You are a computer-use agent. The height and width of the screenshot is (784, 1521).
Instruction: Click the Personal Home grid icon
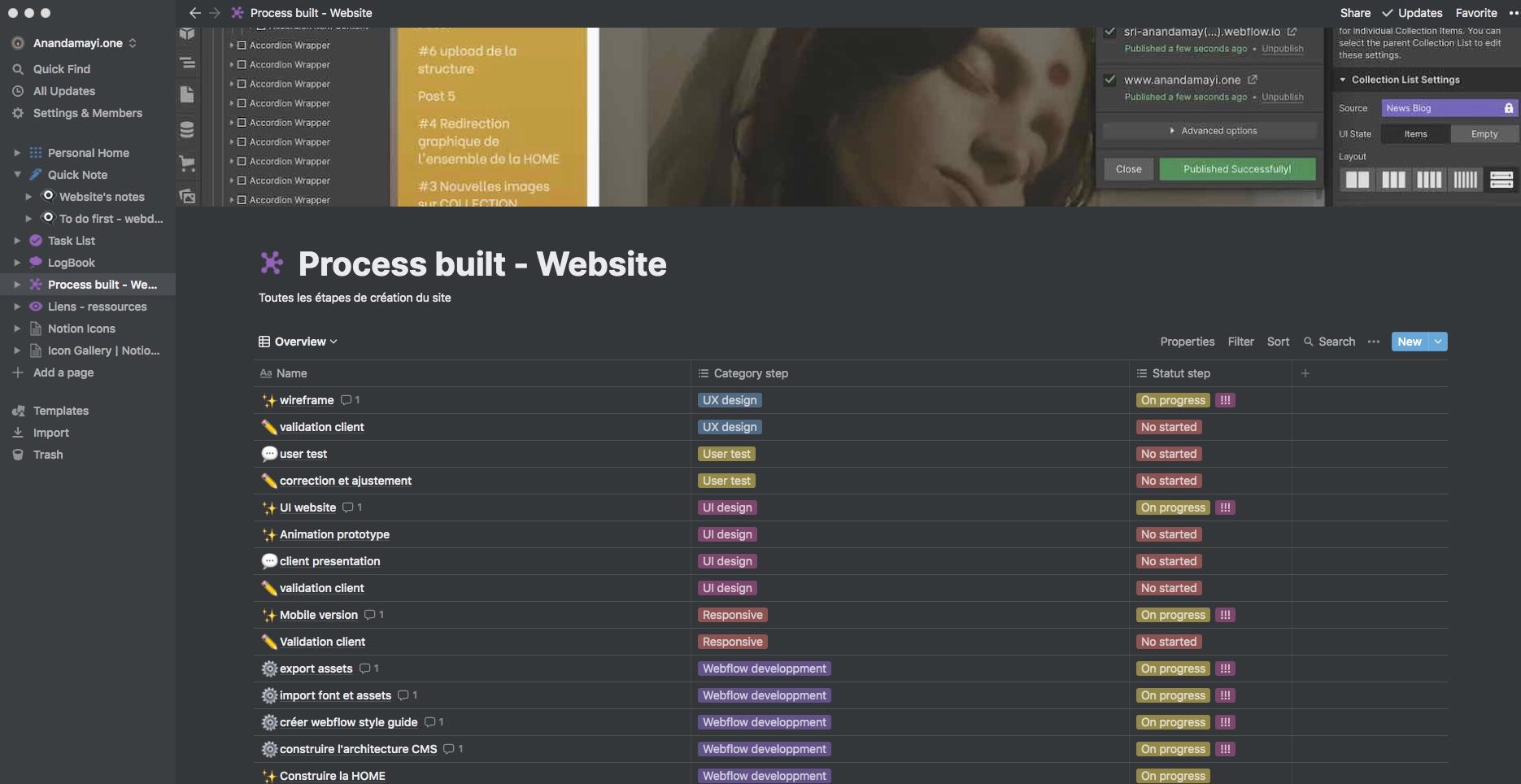[36, 153]
